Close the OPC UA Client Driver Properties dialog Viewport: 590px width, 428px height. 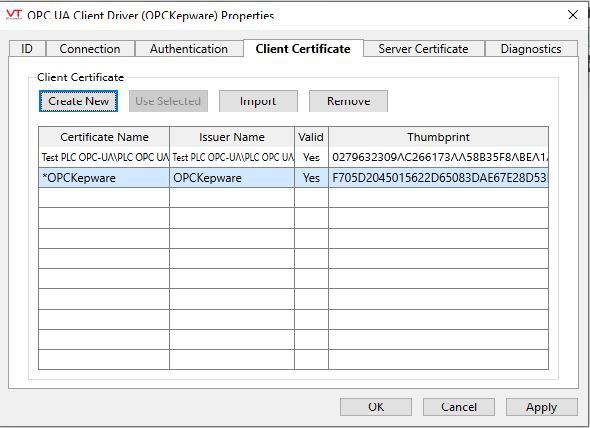(x=573, y=15)
